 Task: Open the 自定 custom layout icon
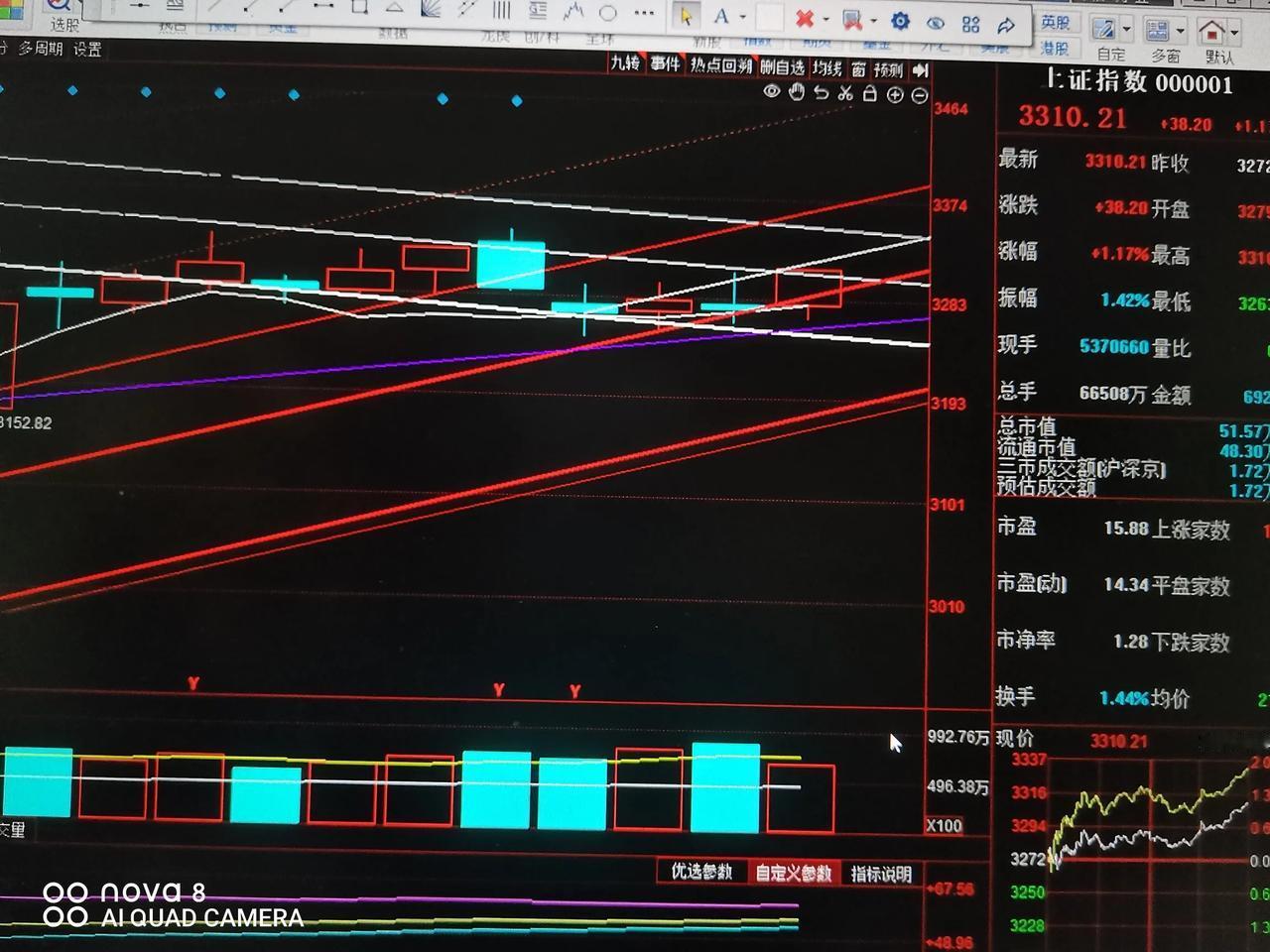coord(1103,30)
